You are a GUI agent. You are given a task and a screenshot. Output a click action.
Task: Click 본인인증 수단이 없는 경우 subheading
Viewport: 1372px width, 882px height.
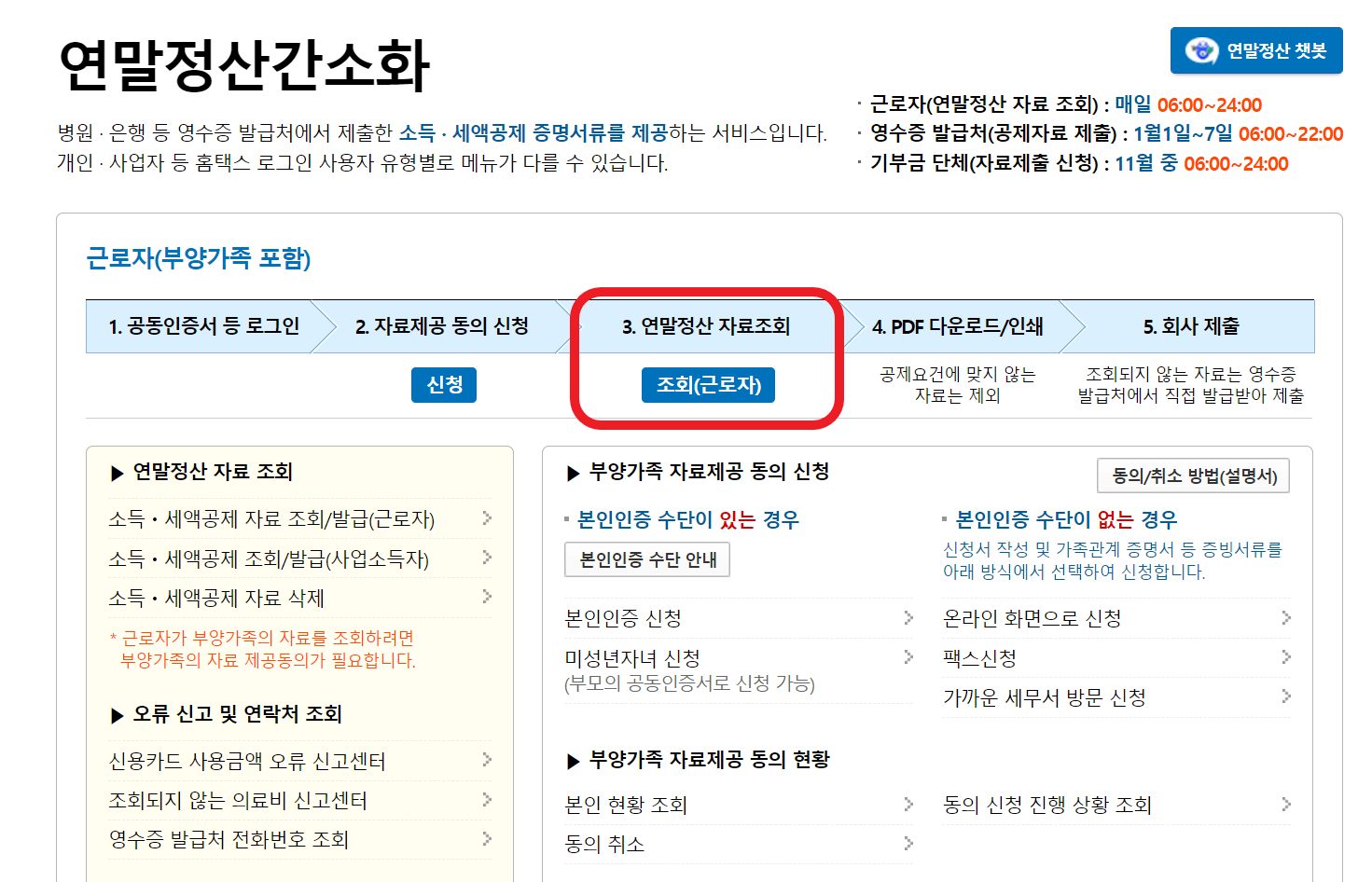pyautogui.click(x=1066, y=519)
